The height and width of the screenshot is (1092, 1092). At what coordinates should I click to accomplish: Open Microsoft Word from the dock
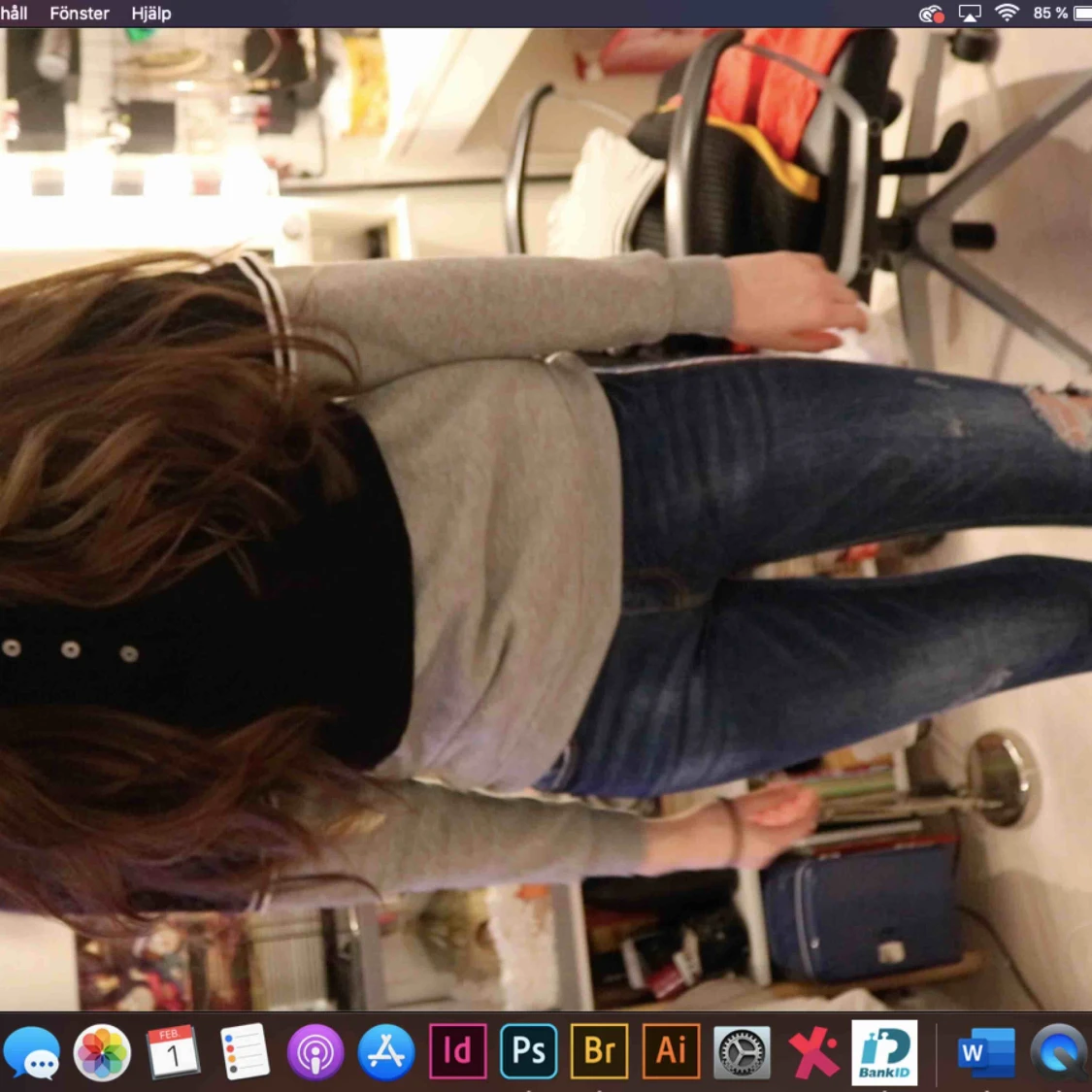coord(984,1053)
